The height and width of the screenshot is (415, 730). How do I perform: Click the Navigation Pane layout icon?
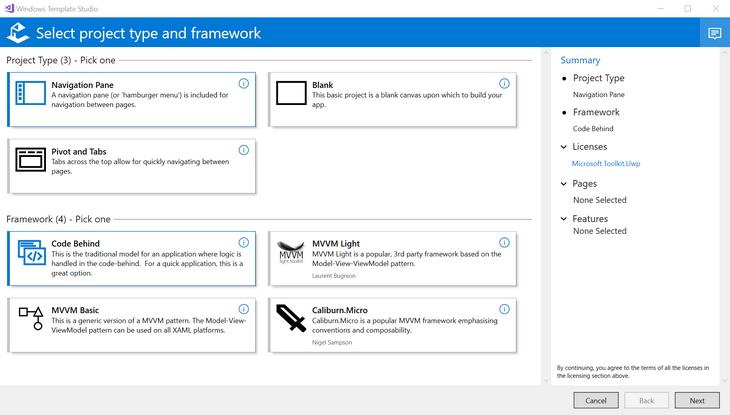[x=31, y=93]
